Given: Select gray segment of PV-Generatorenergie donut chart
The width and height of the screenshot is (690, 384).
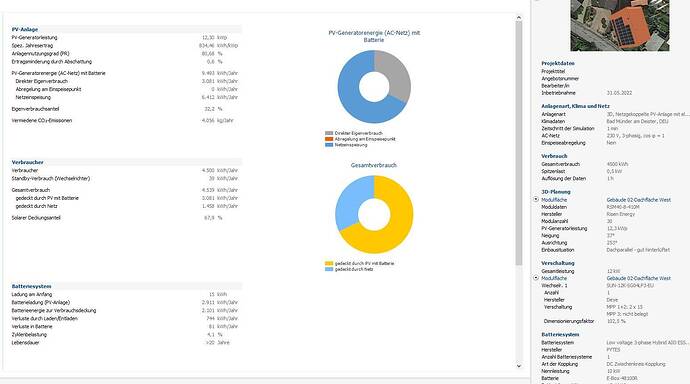Looking at the screenshot, I should (397, 73).
